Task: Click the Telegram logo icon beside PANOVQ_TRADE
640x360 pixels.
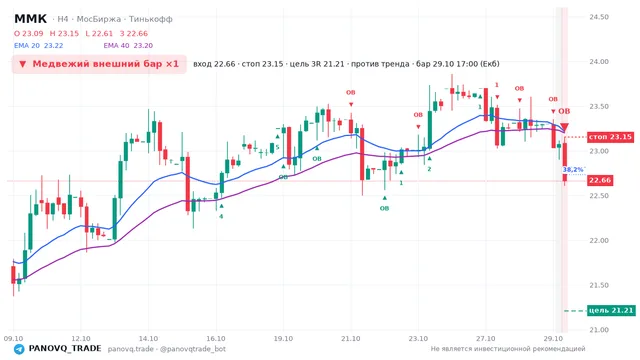Action: coord(19,349)
